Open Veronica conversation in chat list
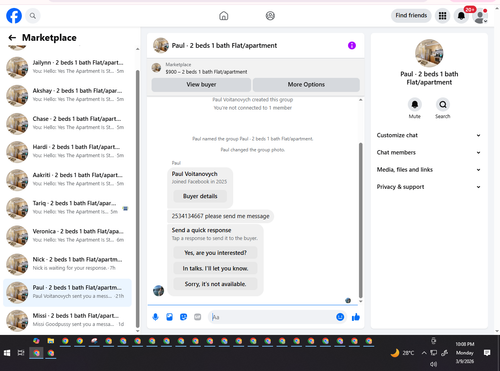Image resolution: width=500 pixels, height=371 pixels. point(67,236)
